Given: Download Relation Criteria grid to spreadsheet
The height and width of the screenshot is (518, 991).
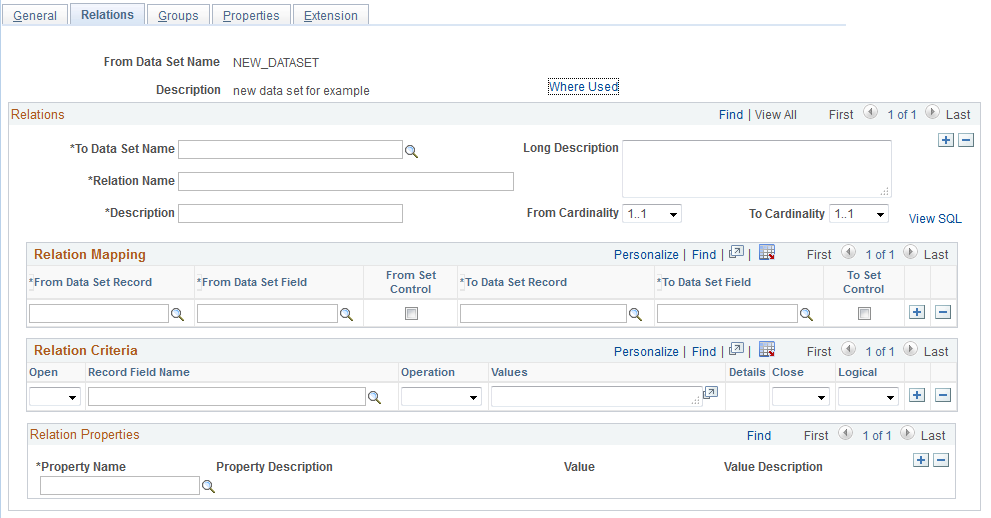Looking at the screenshot, I should [x=767, y=349].
